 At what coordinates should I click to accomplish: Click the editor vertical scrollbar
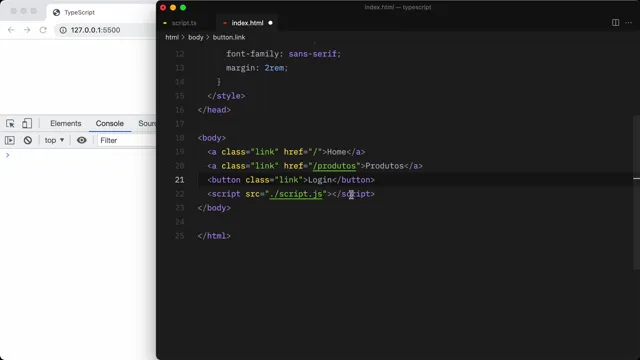tap(637, 192)
